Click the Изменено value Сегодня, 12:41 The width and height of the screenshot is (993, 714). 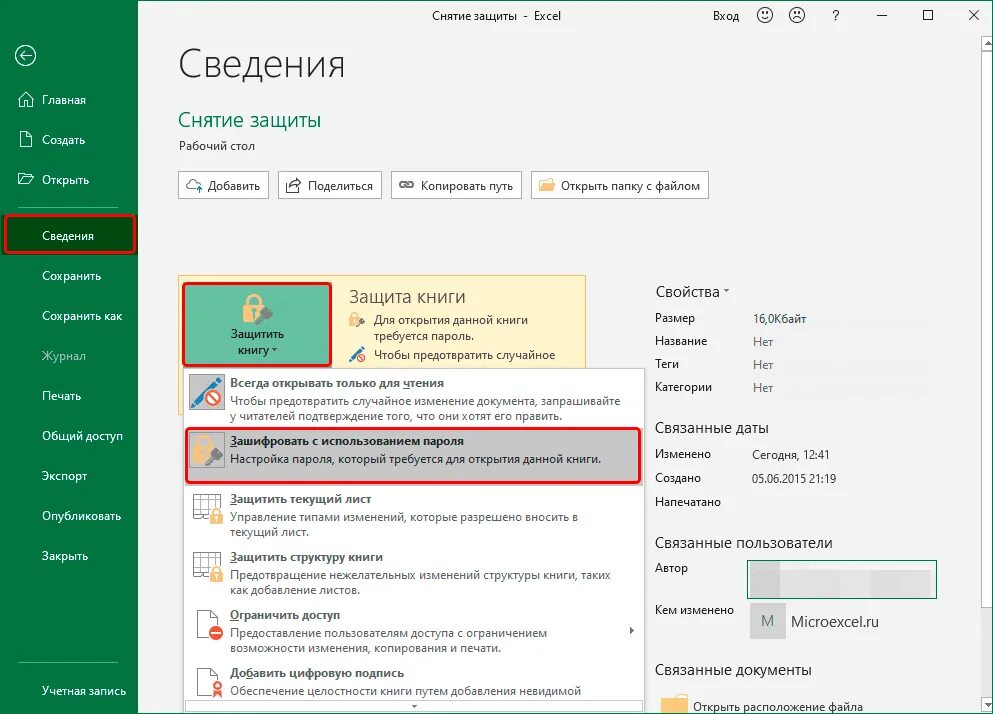790,454
